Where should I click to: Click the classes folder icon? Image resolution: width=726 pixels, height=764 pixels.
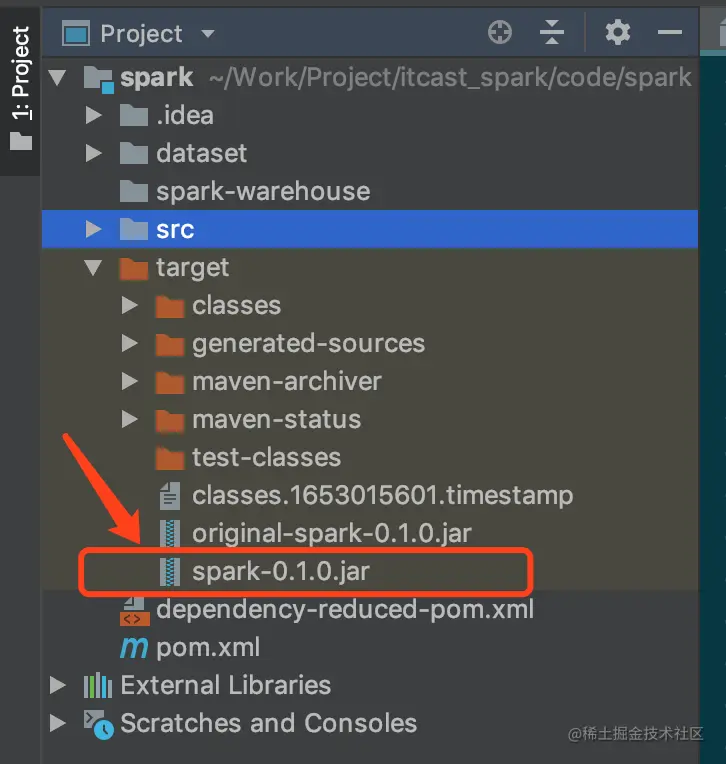(x=170, y=306)
